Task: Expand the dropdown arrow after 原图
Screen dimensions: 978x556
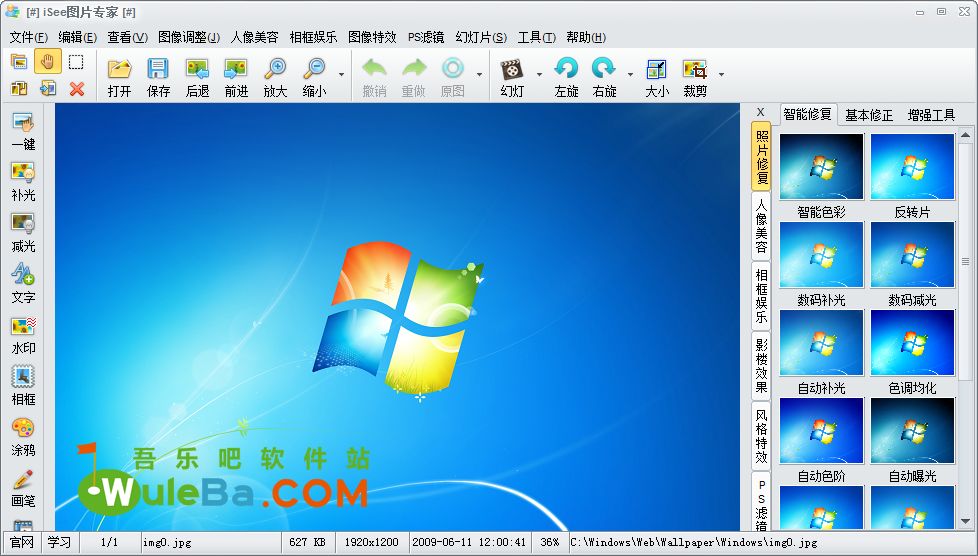Action: (479, 74)
